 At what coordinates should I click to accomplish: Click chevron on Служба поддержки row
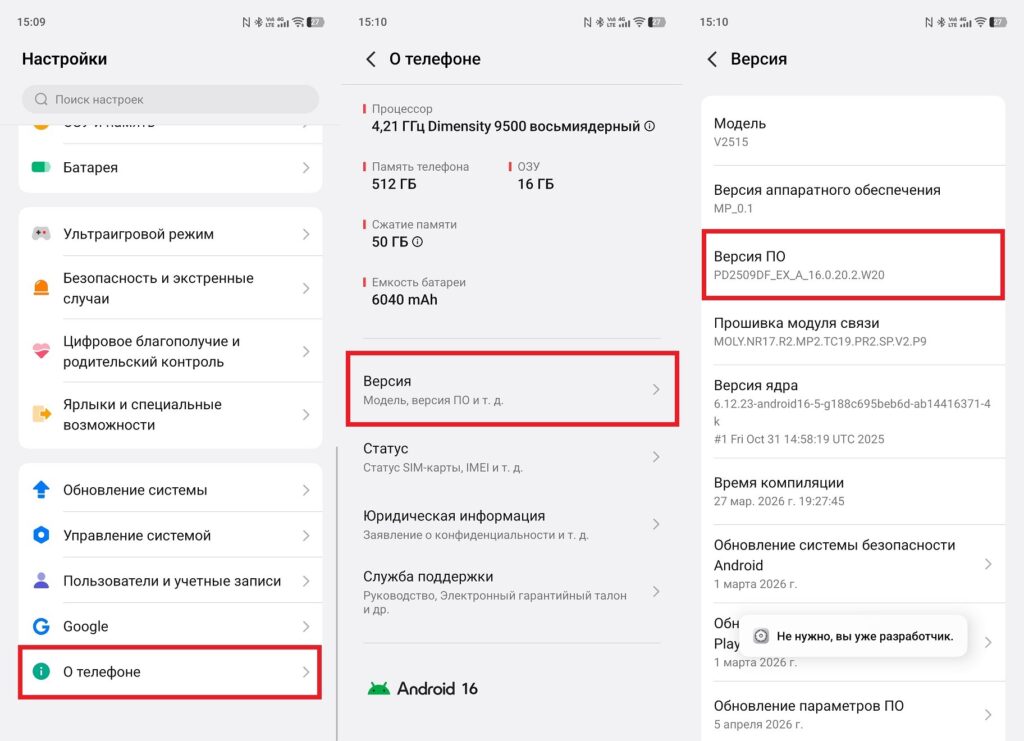coord(656,591)
